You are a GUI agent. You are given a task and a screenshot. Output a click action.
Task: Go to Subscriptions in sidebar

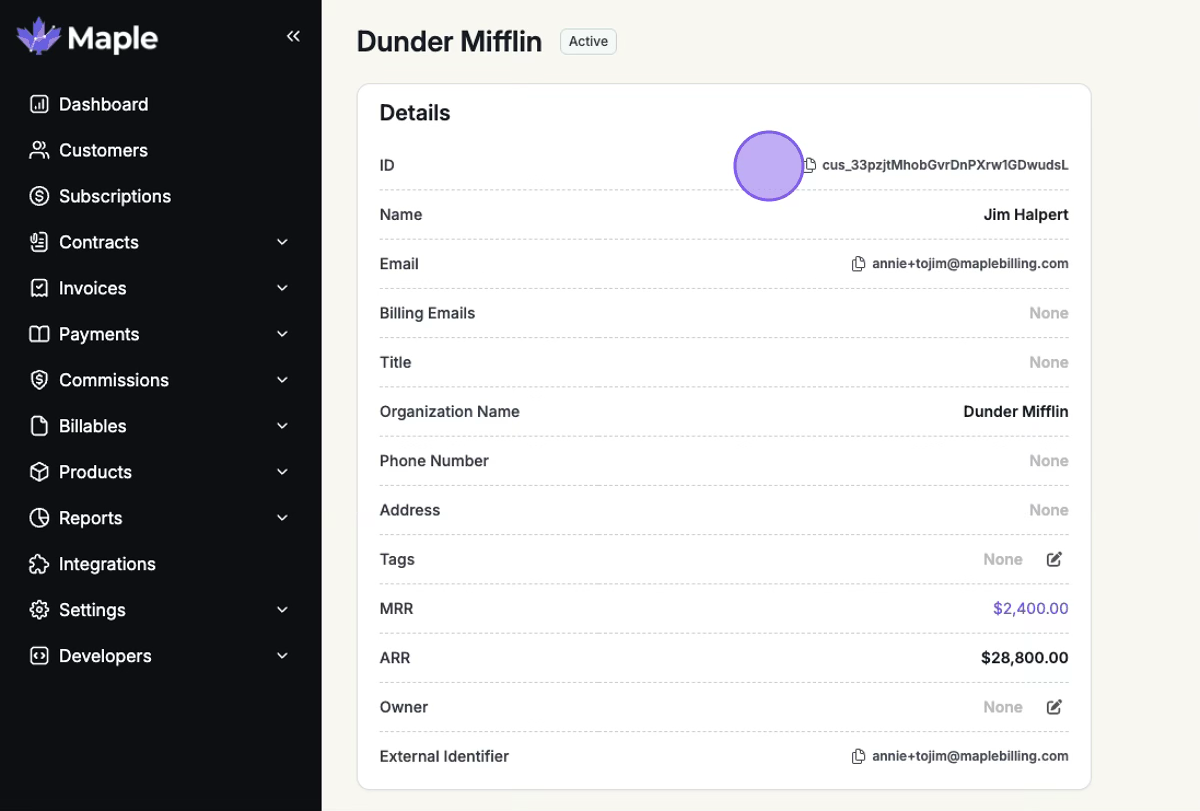[x=114, y=196]
